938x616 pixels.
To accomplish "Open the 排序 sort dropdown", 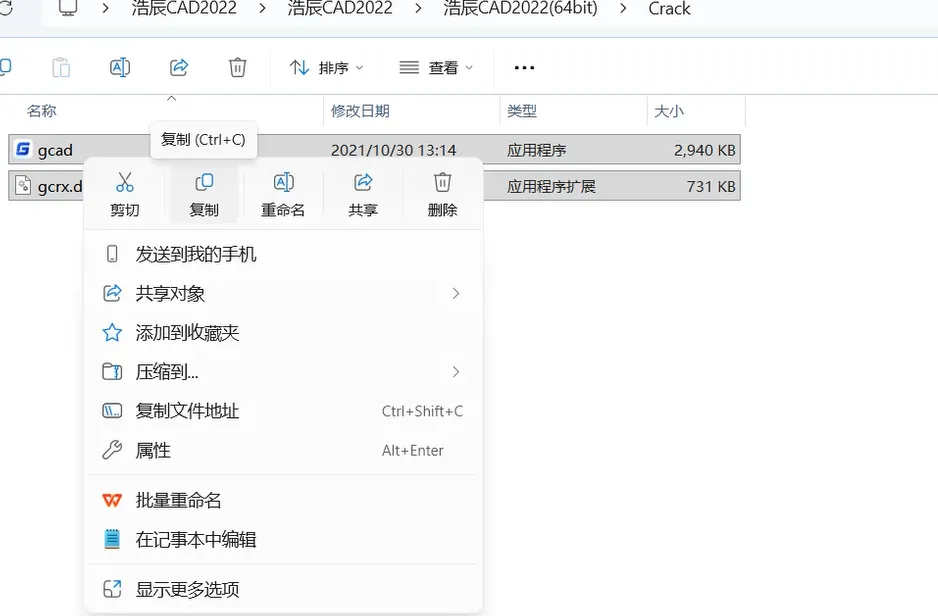I will coord(327,68).
